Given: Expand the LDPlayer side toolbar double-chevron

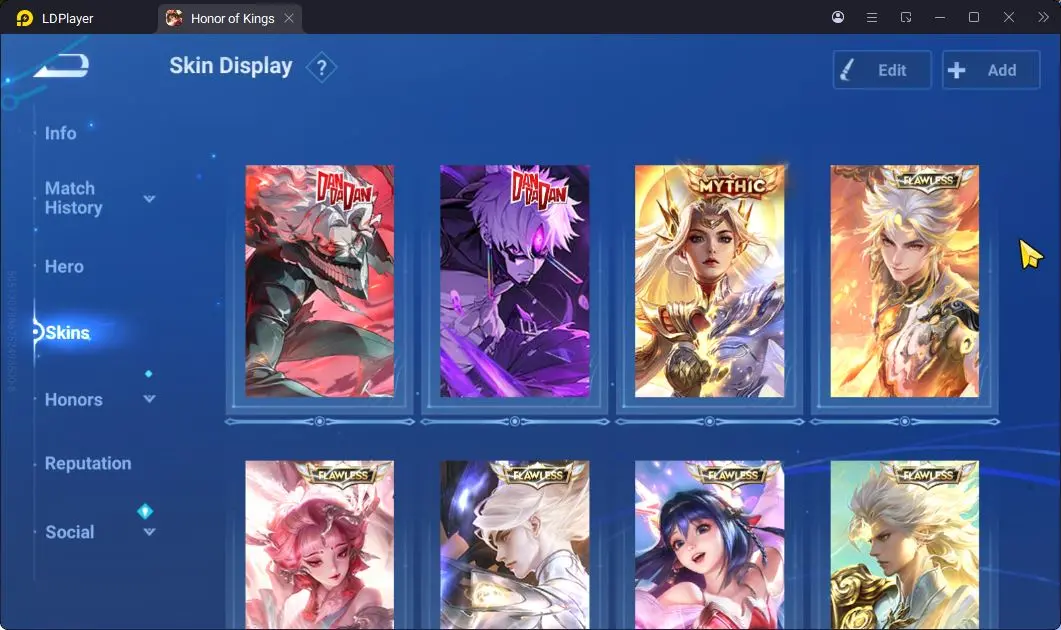Looking at the screenshot, I should tap(1043, 18).
